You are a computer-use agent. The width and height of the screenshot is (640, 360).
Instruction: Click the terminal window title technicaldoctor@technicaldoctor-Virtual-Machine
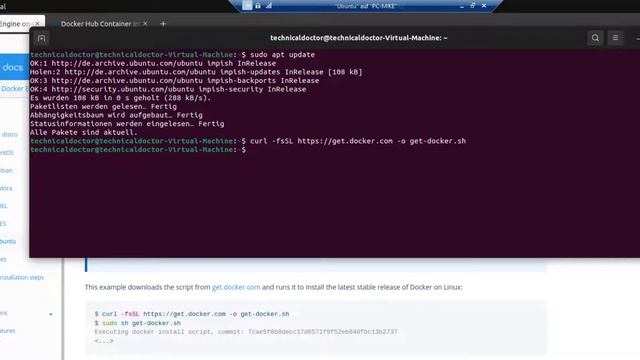coord(358,38)
